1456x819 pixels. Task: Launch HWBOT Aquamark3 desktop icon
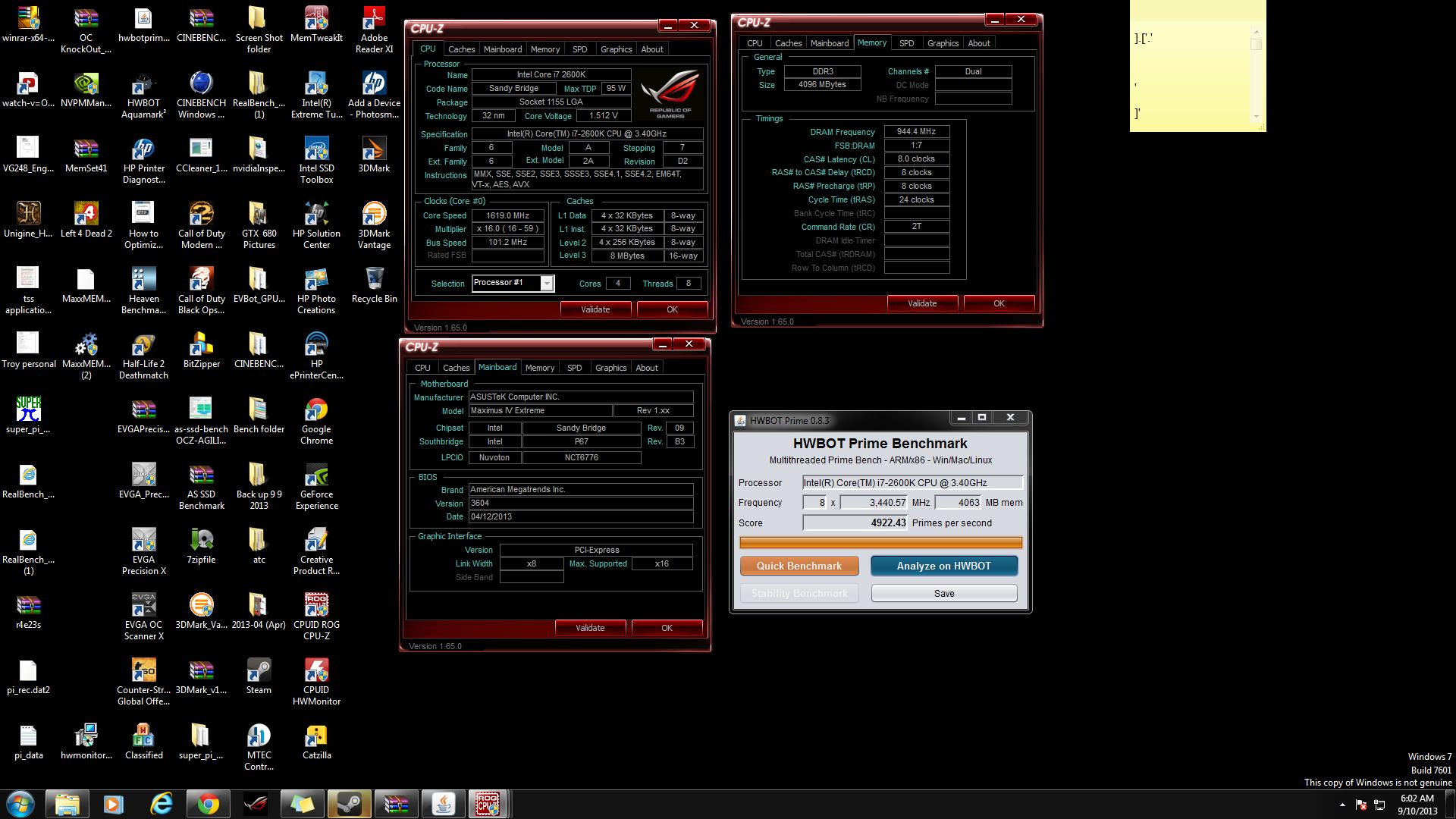[x=143, y=96]
